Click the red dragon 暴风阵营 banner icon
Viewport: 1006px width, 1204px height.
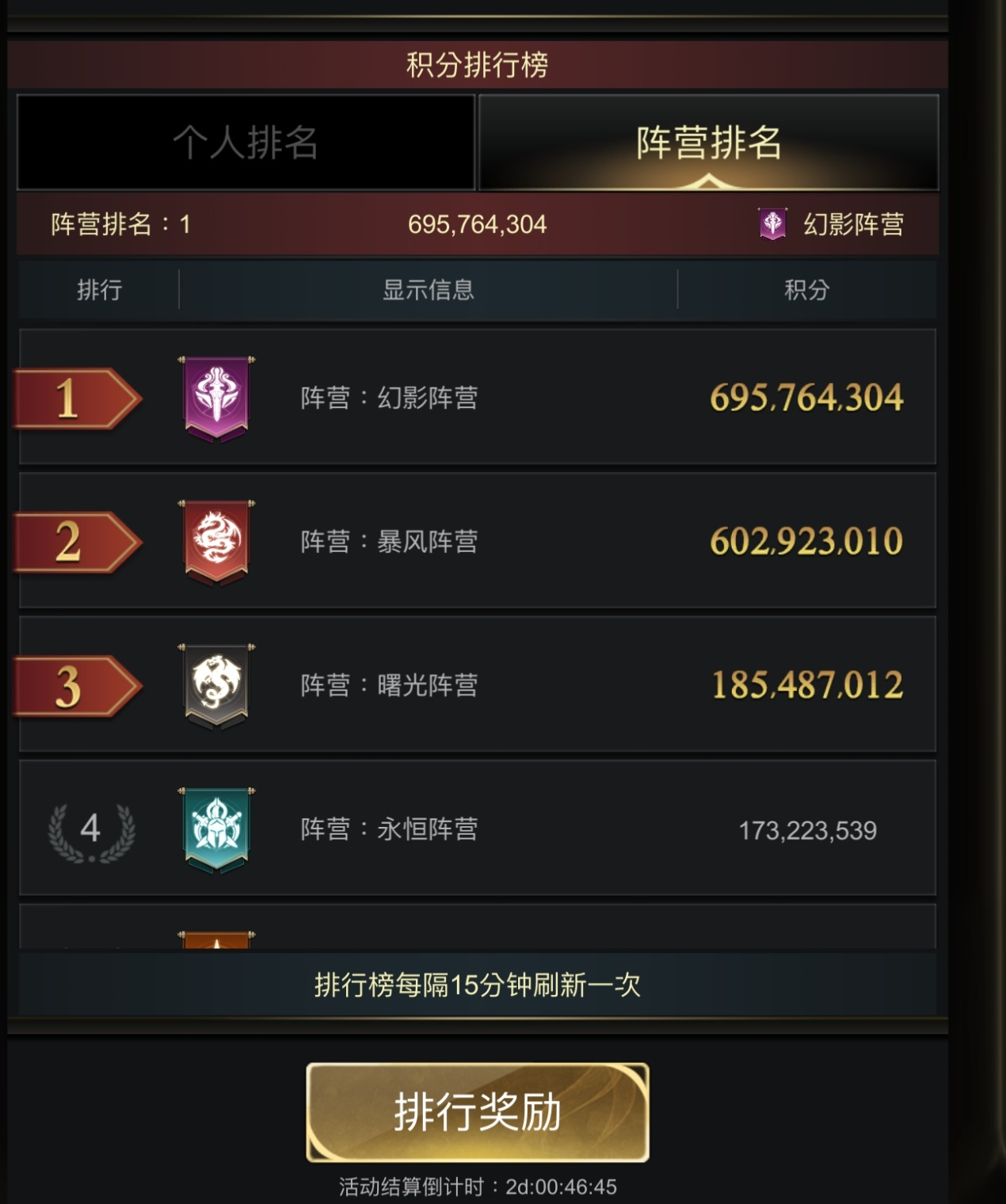coord(216,542)
